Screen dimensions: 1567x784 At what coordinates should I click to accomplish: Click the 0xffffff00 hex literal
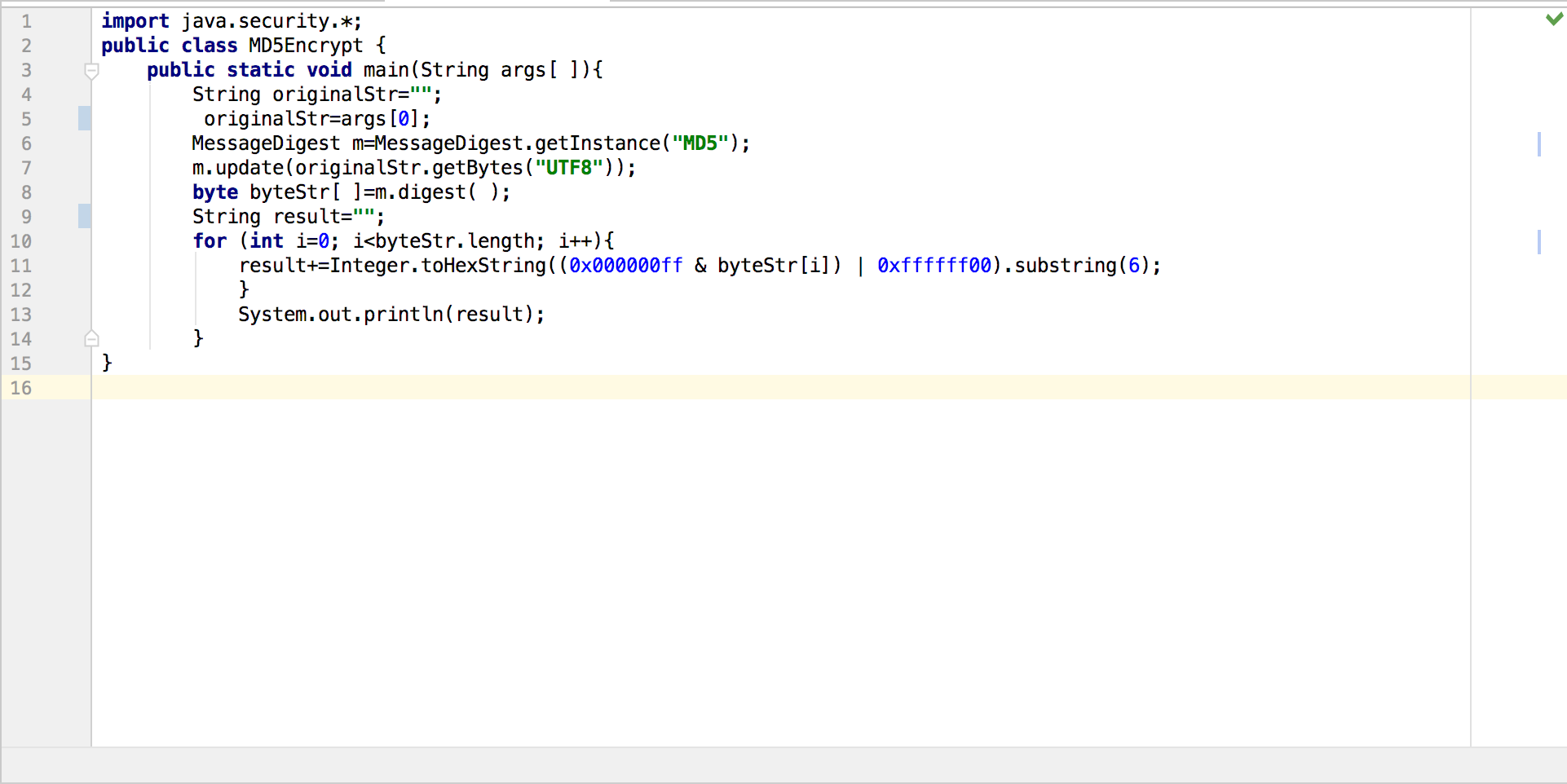pyautogui.click(x=934, y=266)
